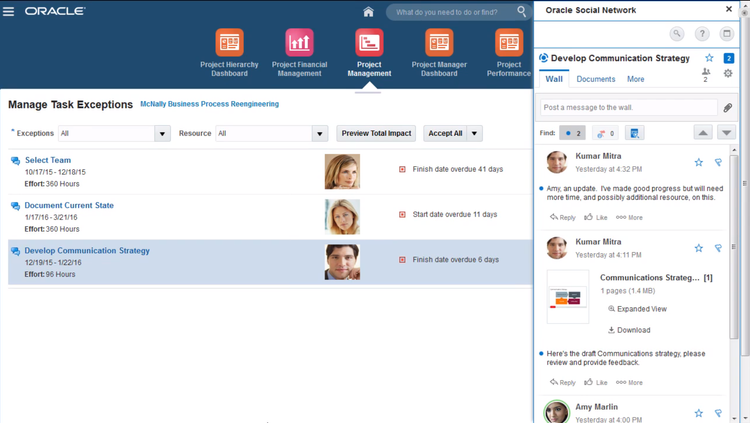Go to the Home icon

coord(368,11)
